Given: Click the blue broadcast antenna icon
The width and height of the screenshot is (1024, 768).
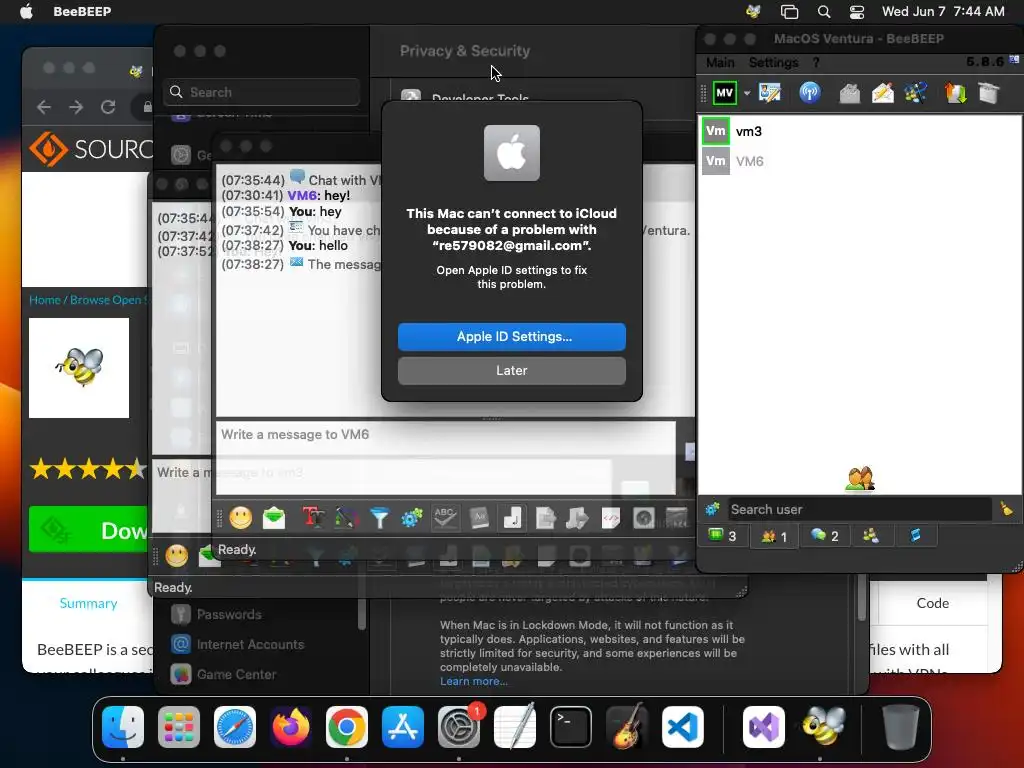Looking at the screenshot, I should coord(810,93).
